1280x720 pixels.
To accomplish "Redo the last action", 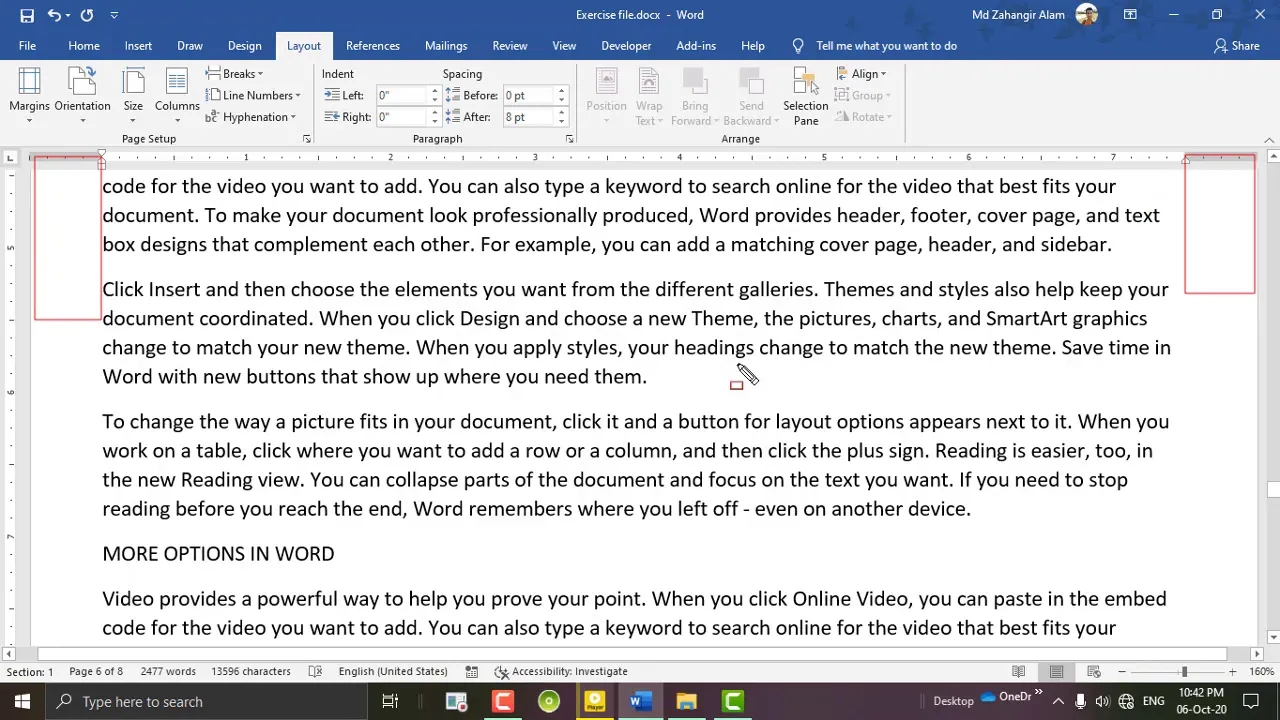I will 87,15.
